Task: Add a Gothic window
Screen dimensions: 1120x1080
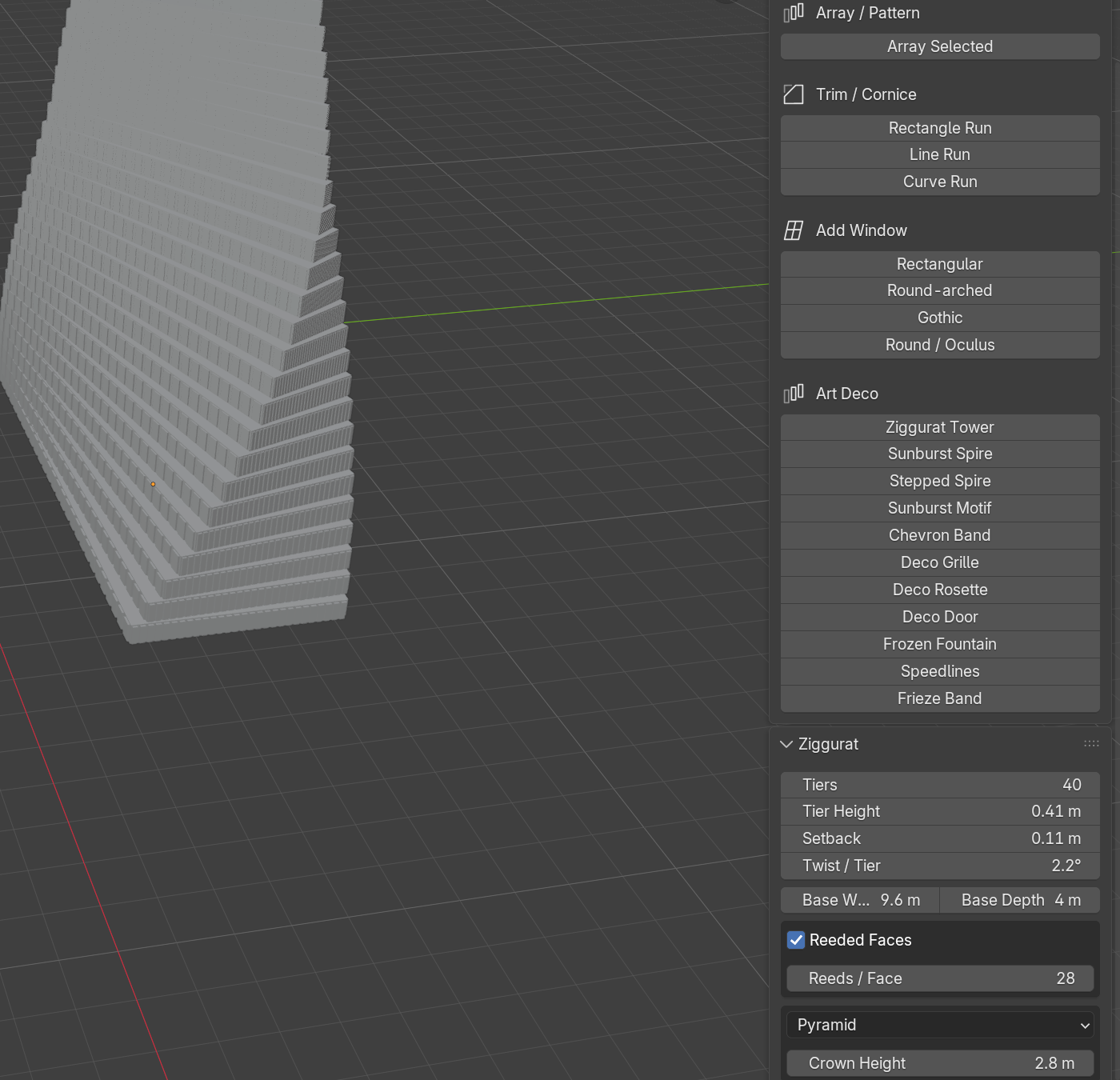Action: click(940, 318)
